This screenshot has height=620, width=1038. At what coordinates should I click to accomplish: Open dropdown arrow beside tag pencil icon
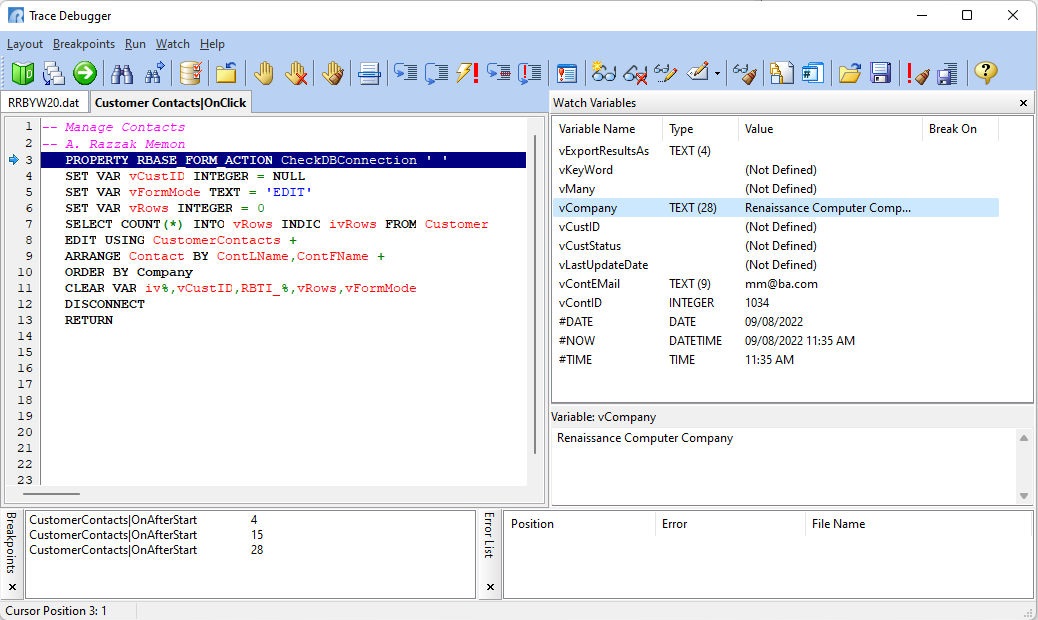(x=717, y=73)
